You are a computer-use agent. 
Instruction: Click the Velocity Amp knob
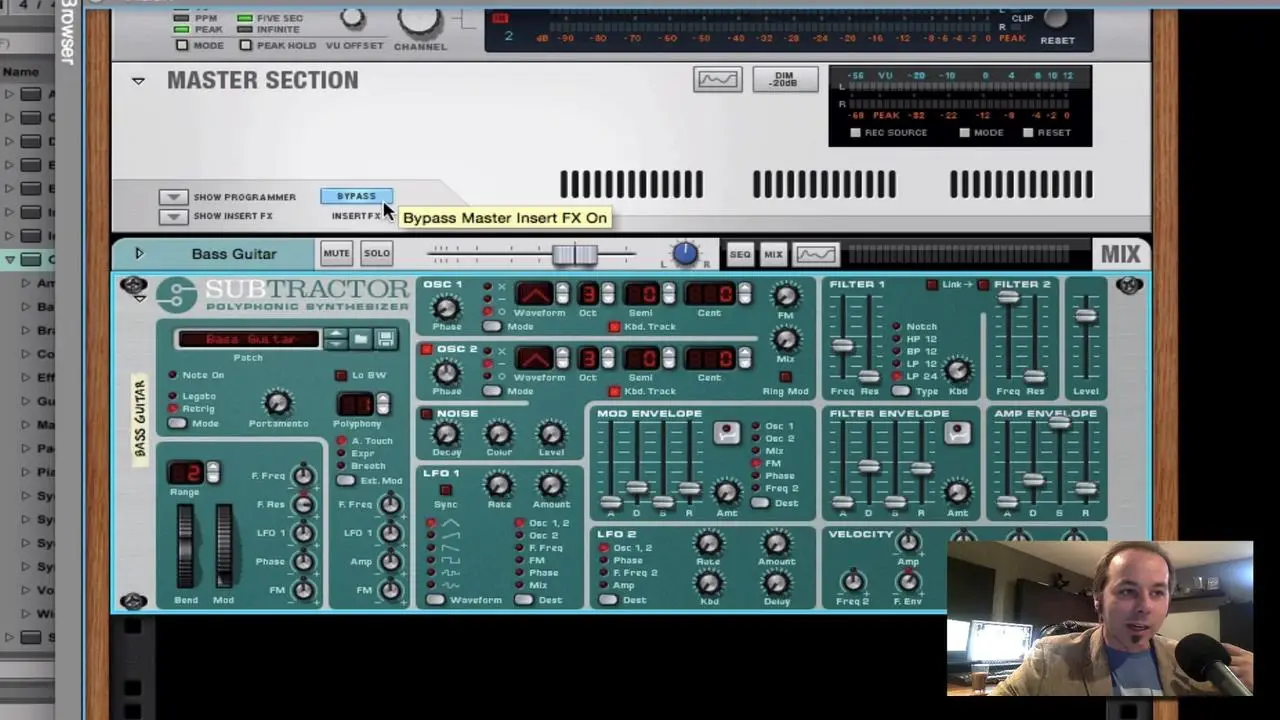(908, 542)
